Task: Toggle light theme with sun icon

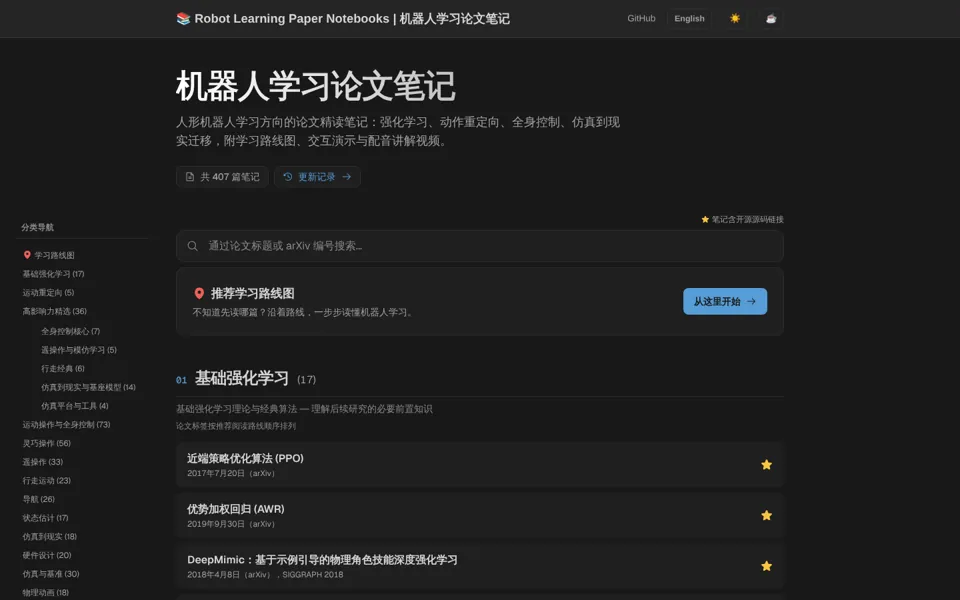Action: [735, 18]
